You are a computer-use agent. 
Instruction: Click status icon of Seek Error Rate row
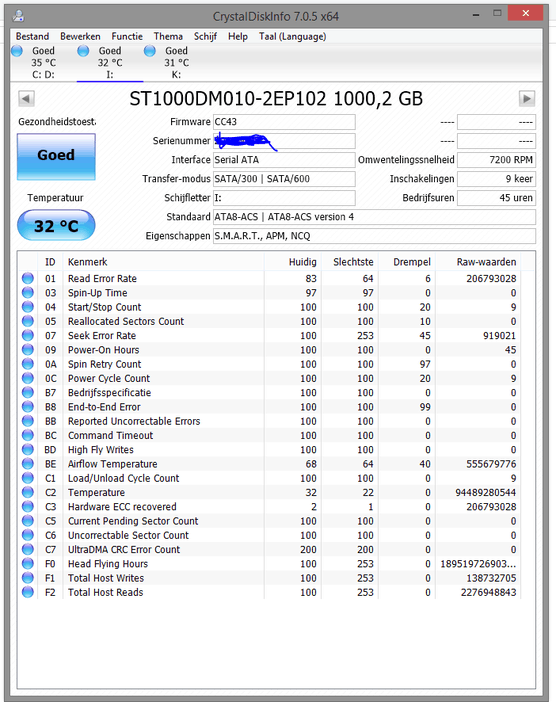pyautogui.click(x=28, y=335)
